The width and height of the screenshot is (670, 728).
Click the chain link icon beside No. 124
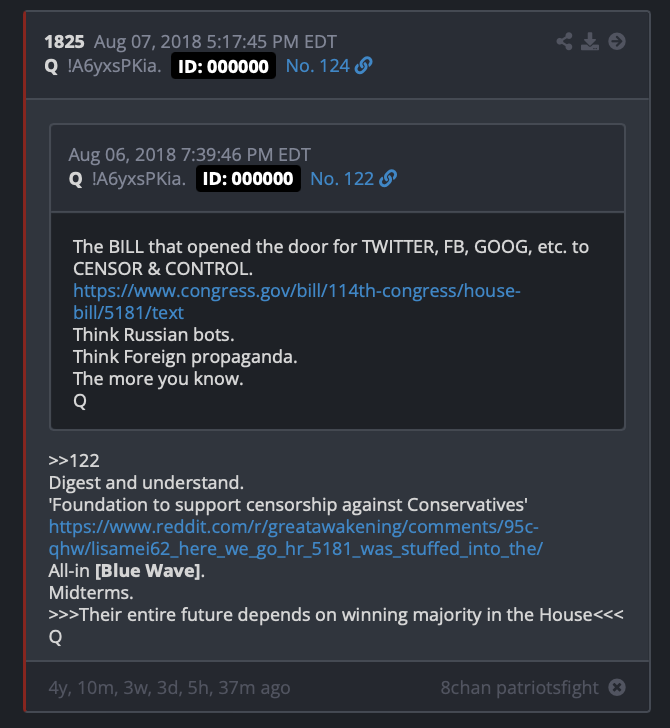pyautogui.click(x=364, y=65)
